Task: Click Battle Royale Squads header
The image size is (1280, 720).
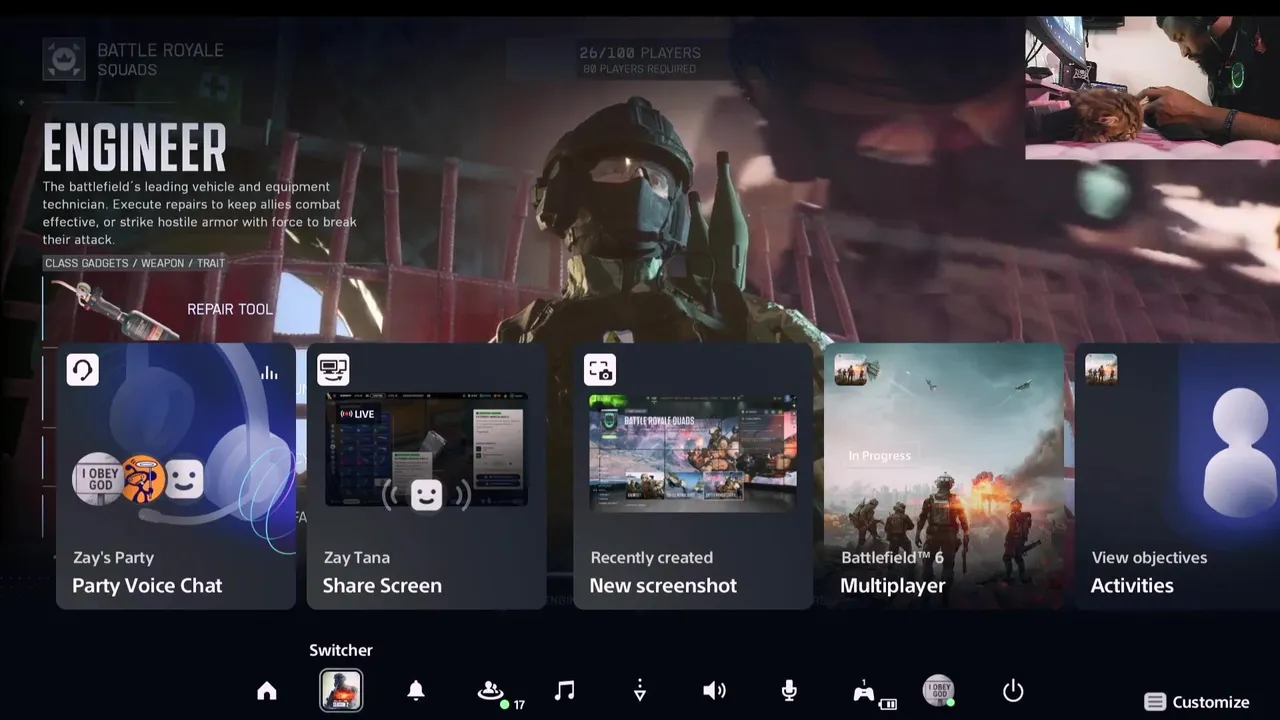Action: coord(160,59)
